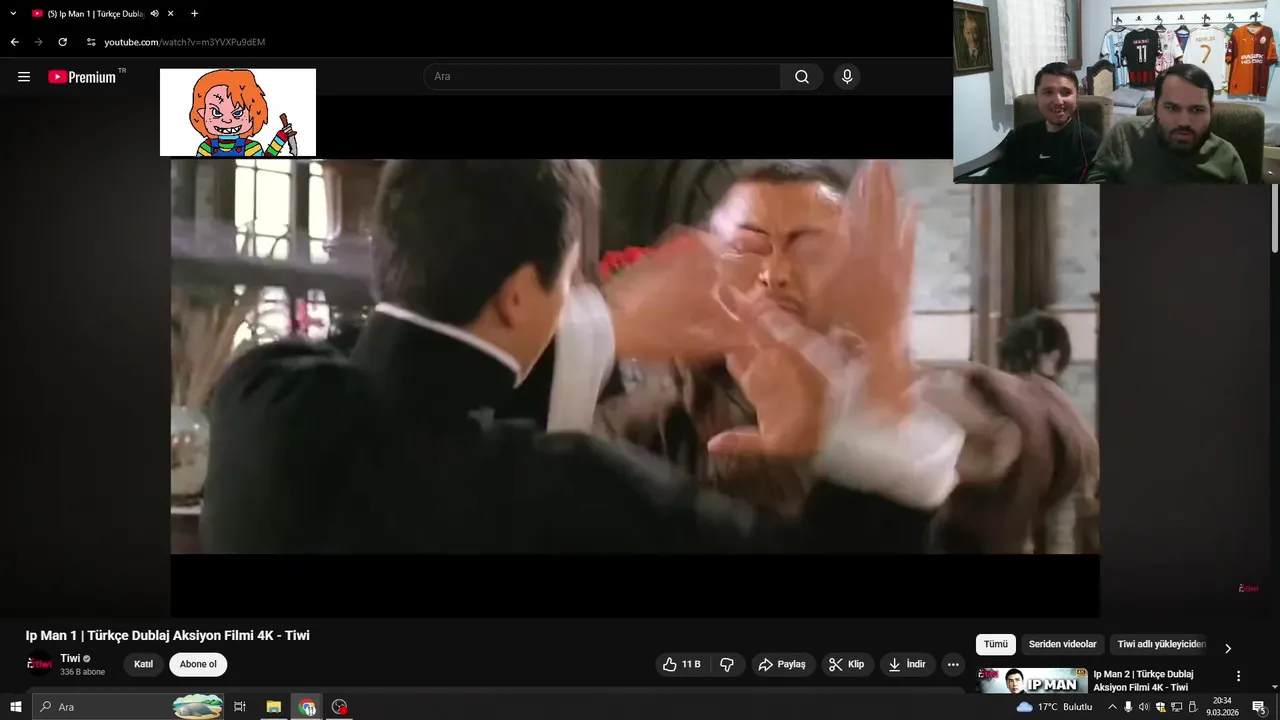
Task: Open a new browser tab
Action: pyautogui.click(x=194, y=14)
